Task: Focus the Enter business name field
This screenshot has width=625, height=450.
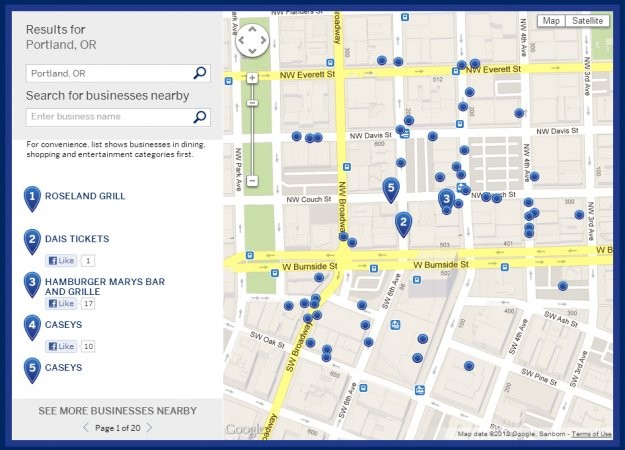Action: coord(118,117)
